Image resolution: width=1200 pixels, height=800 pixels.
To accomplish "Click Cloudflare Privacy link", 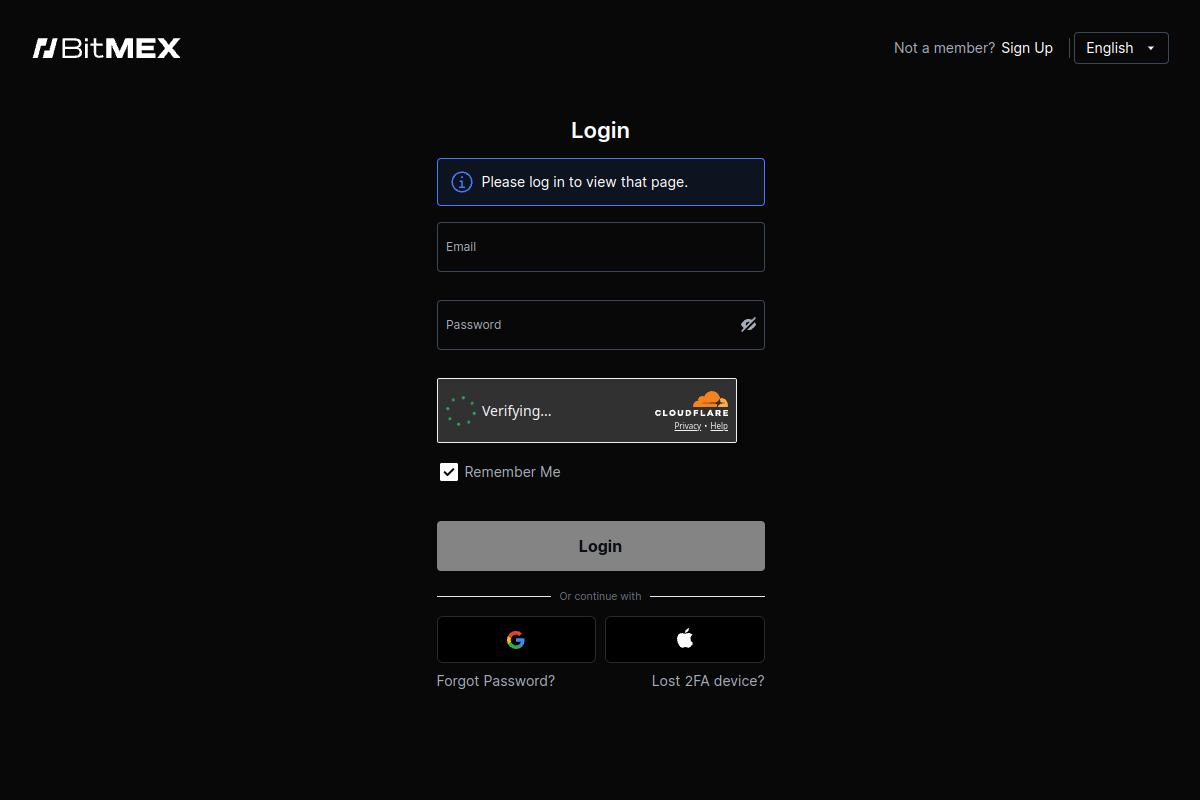I will [687, 426].
